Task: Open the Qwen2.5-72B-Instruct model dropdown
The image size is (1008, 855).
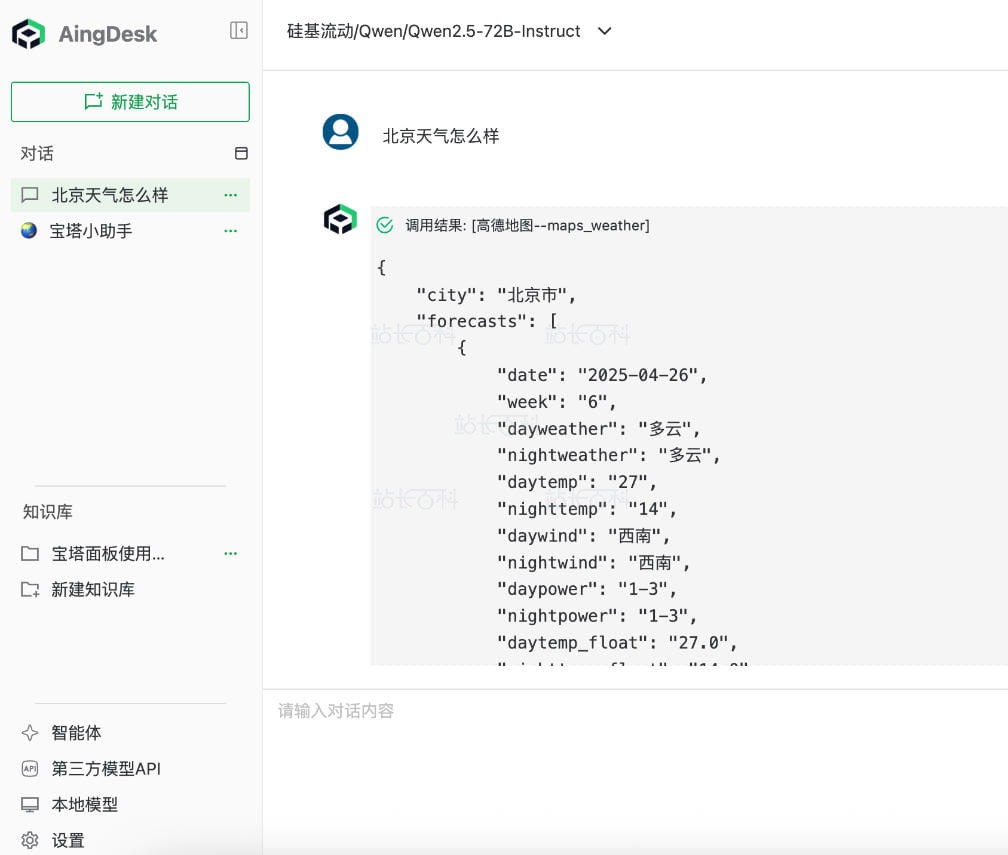Action: tap(449, 31)
